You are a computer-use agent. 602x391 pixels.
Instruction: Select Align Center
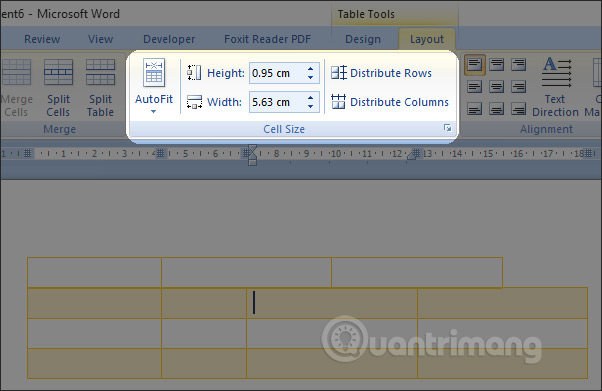pos(496,87)
